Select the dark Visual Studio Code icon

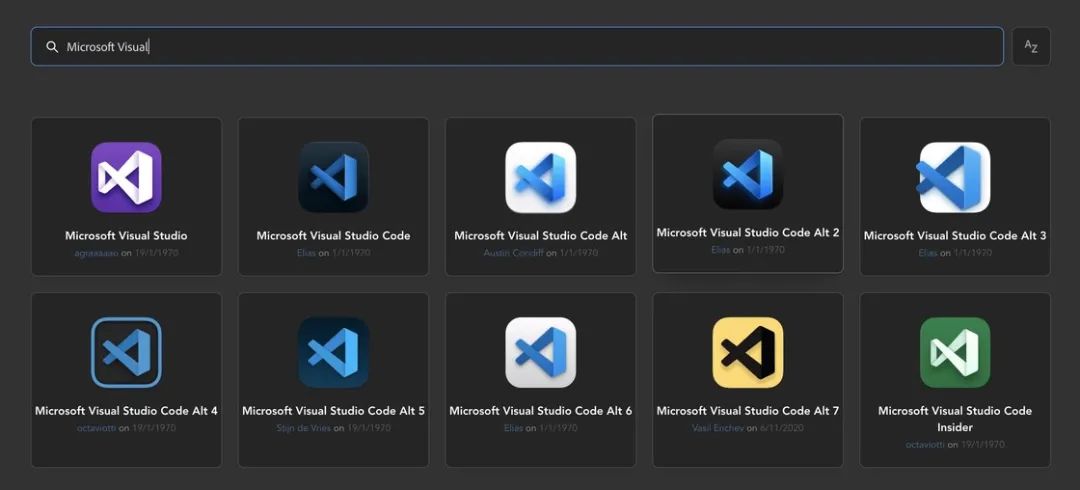pos(333,177)
